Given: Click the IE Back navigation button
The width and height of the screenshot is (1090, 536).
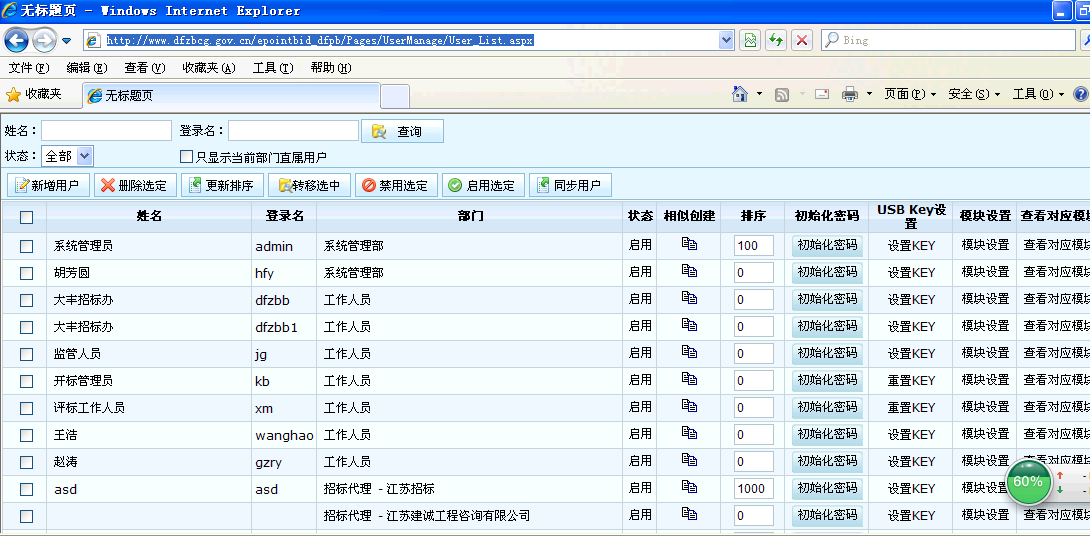Looking at the screenshot, I should (x=16, y=40).
